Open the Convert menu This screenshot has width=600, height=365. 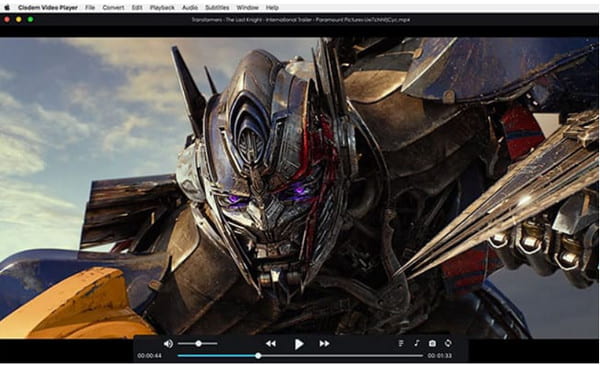(x=113, y=7)
